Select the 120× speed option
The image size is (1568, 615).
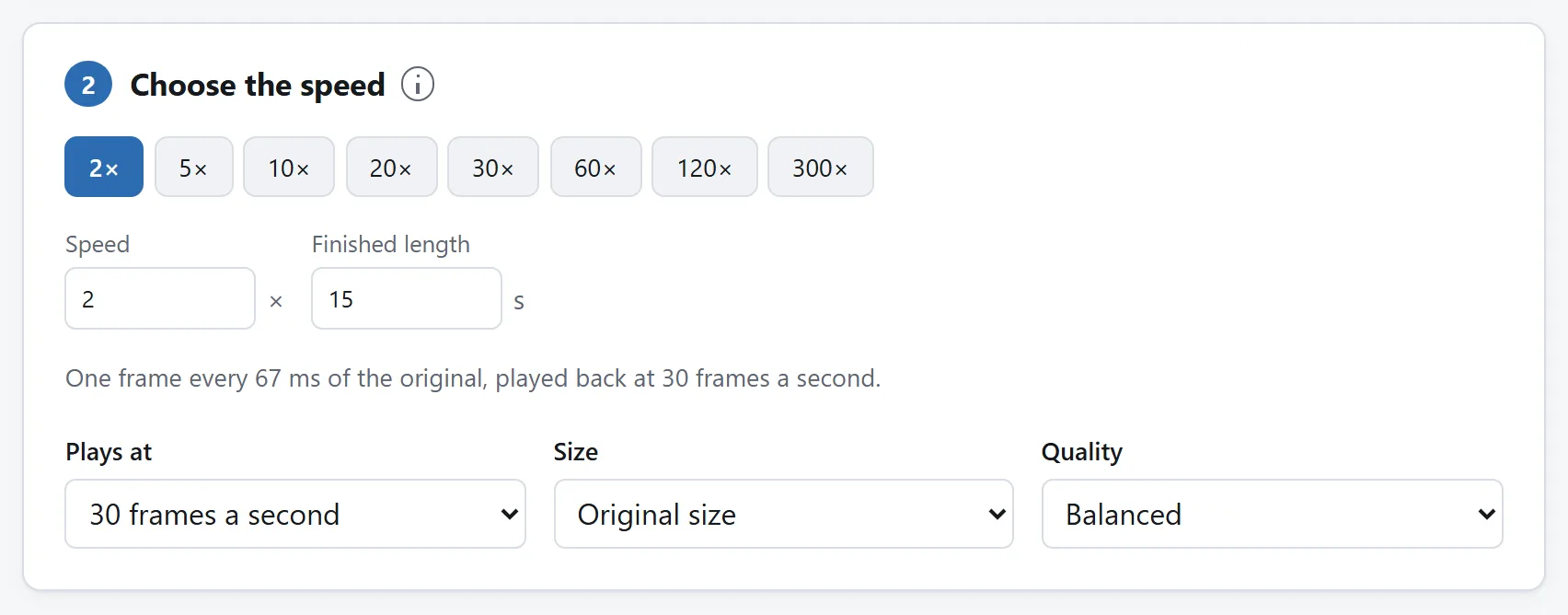[705, 167]
